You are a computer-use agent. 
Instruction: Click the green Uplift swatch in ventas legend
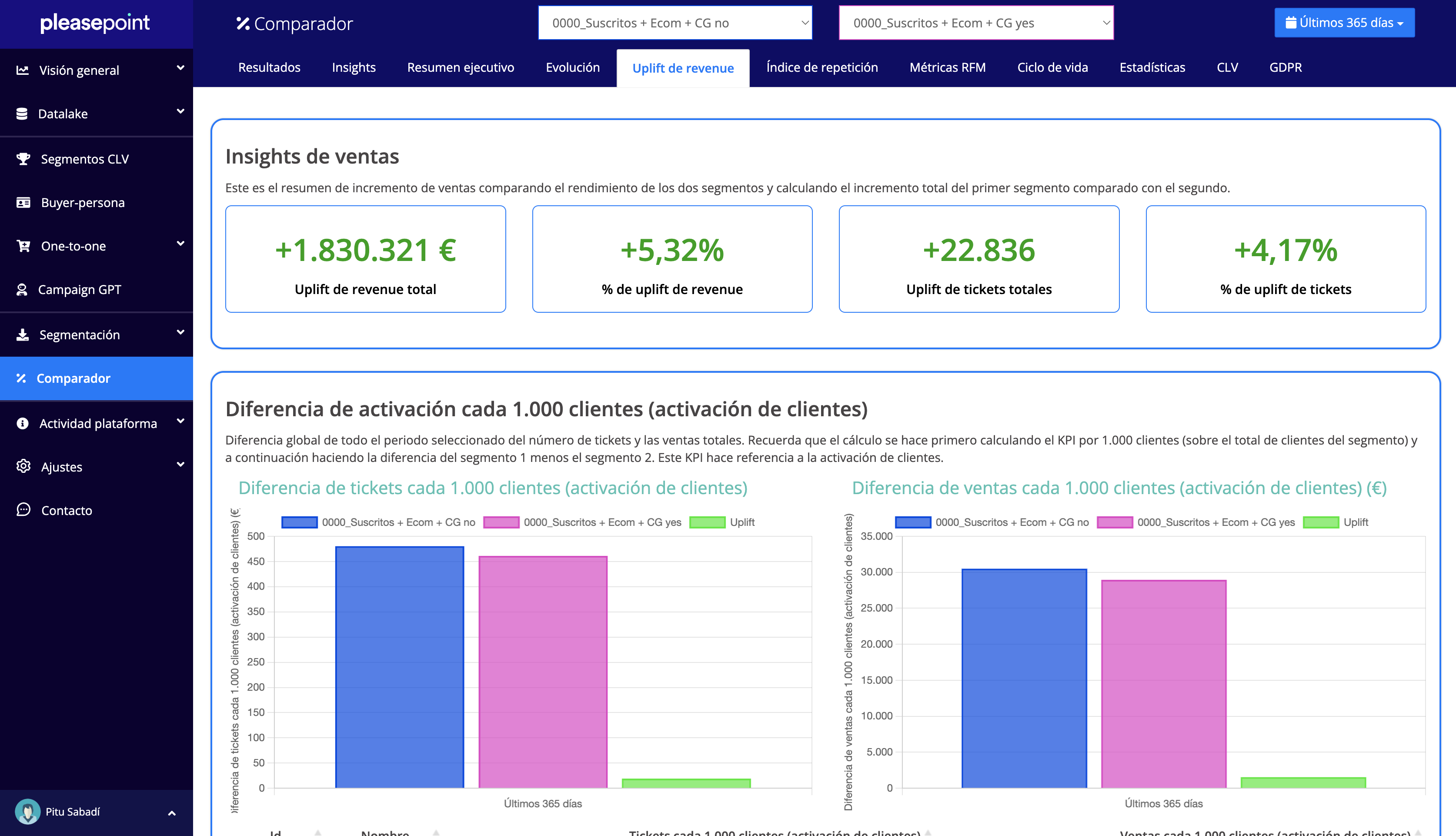pyautogui.click(x=1321, y=522)
